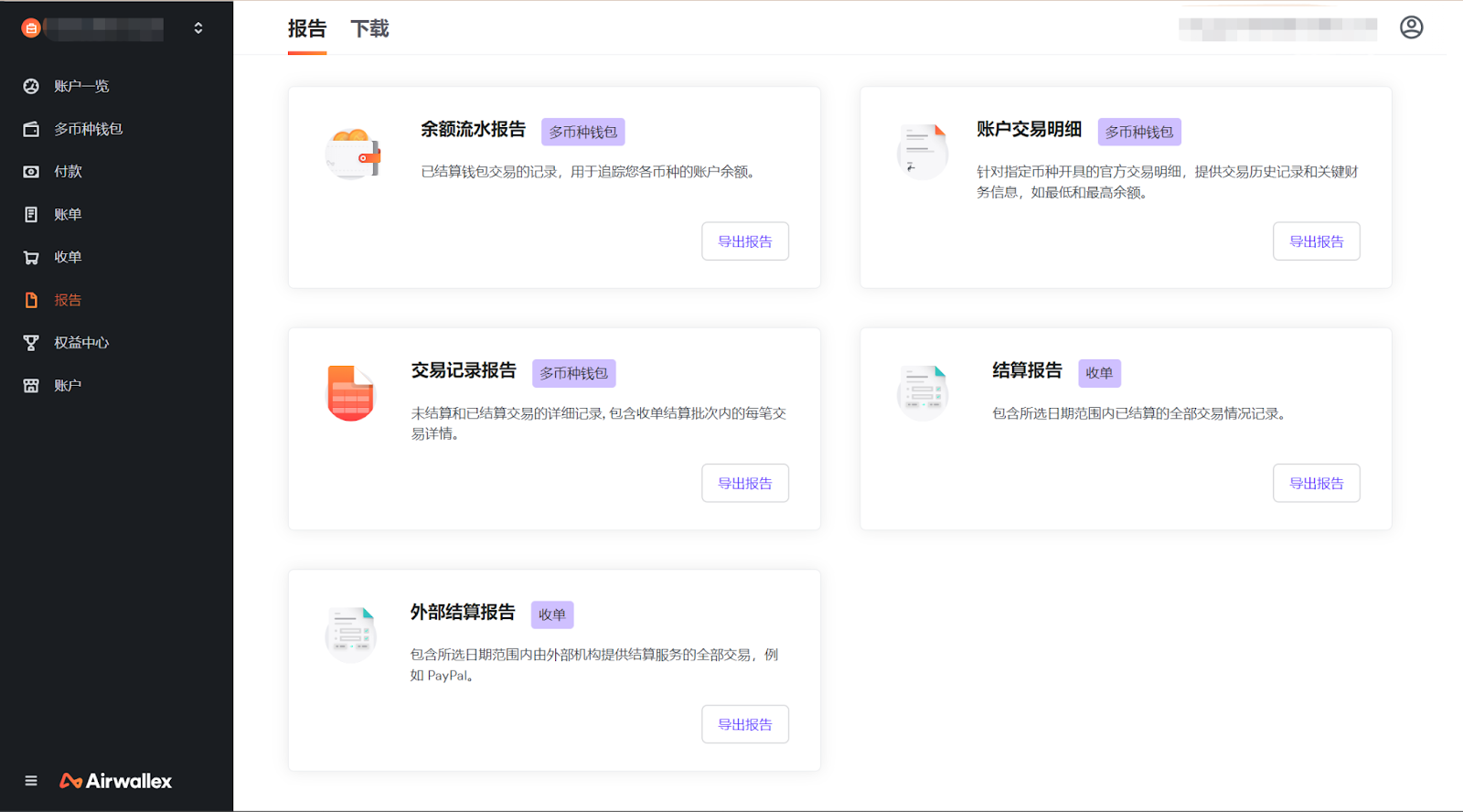The width and height of the screenshot is (1463, 812).
Task: Open the 收单 shopping cart icon
Action: 31,258
